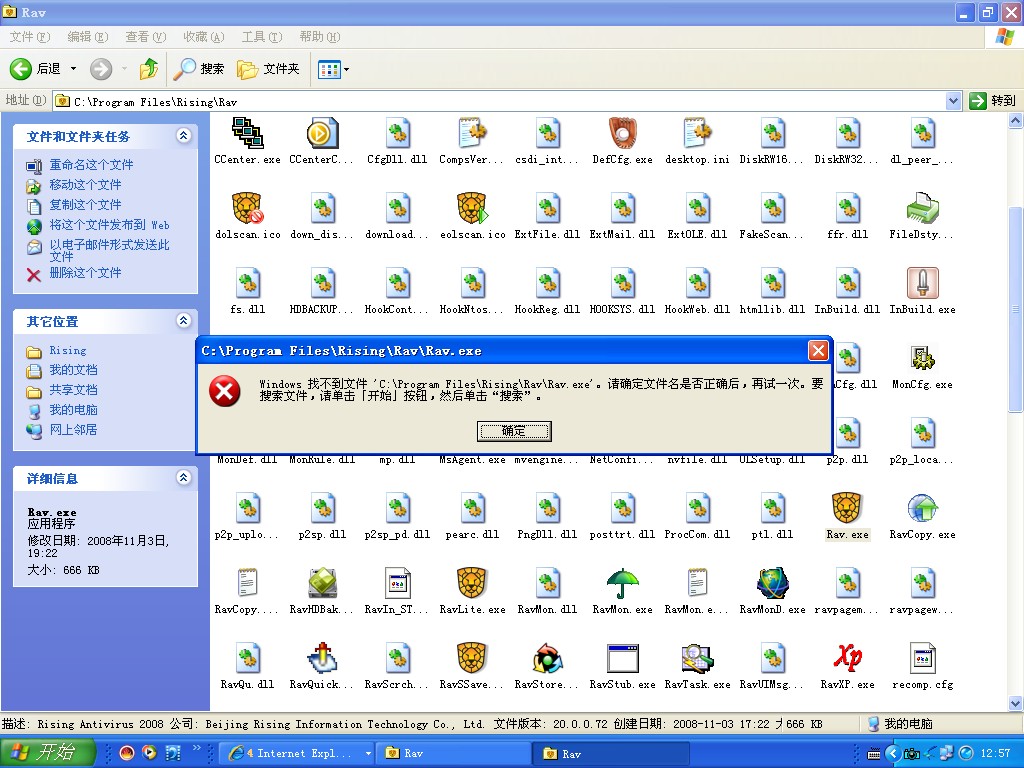Collapse the details panel
This screenshot has width=1024, height=768.
(x=184, y=477)
